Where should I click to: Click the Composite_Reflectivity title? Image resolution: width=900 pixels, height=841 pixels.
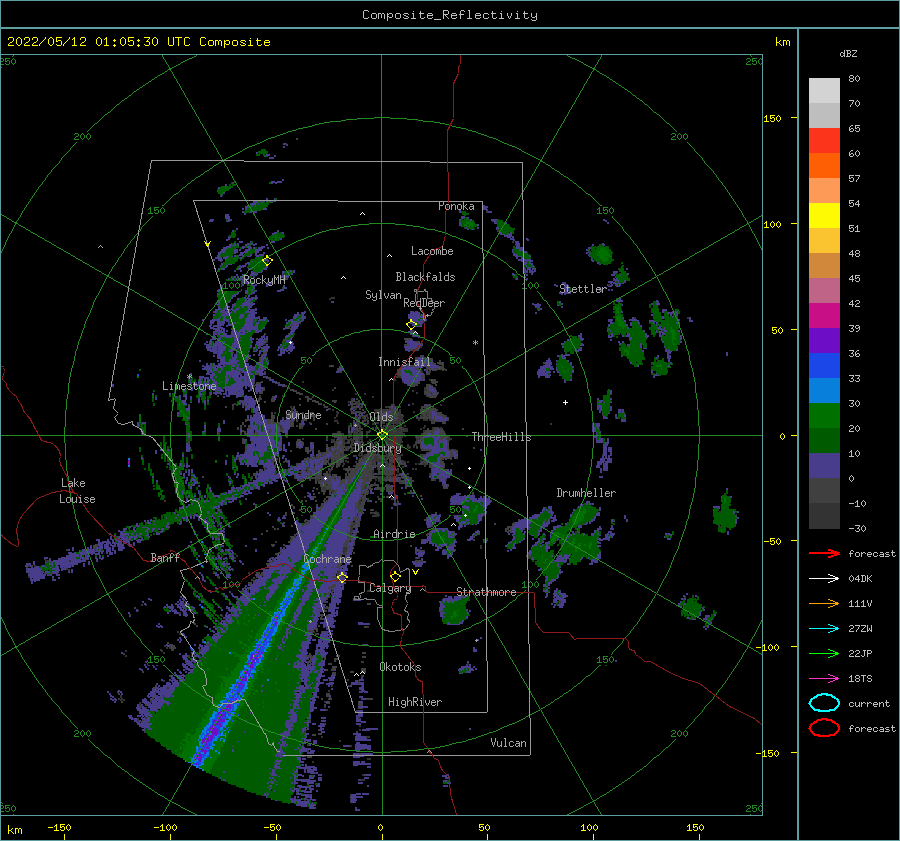[x=449, y=15]
